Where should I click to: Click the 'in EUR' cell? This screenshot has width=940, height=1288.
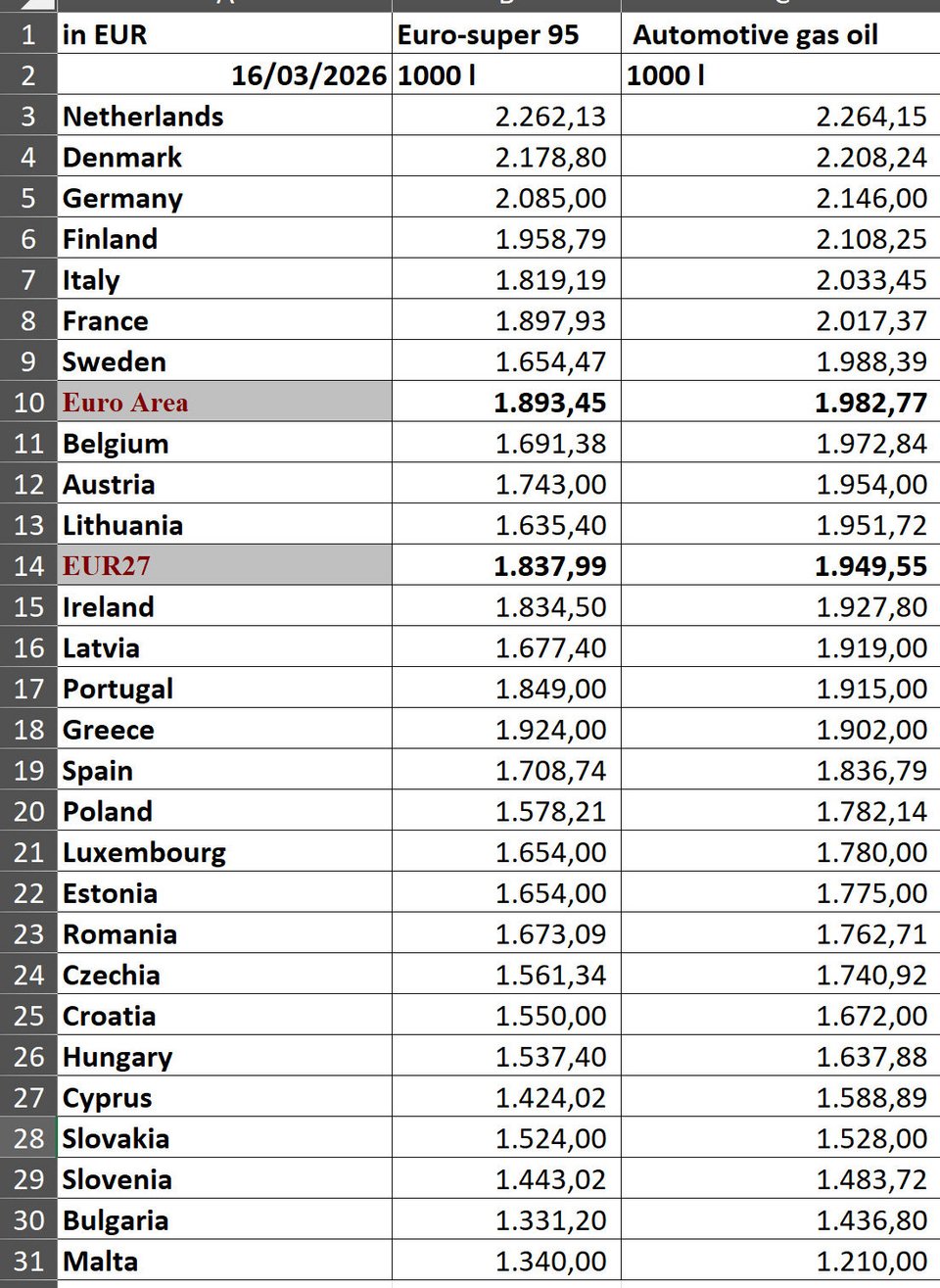click(105, 35)
